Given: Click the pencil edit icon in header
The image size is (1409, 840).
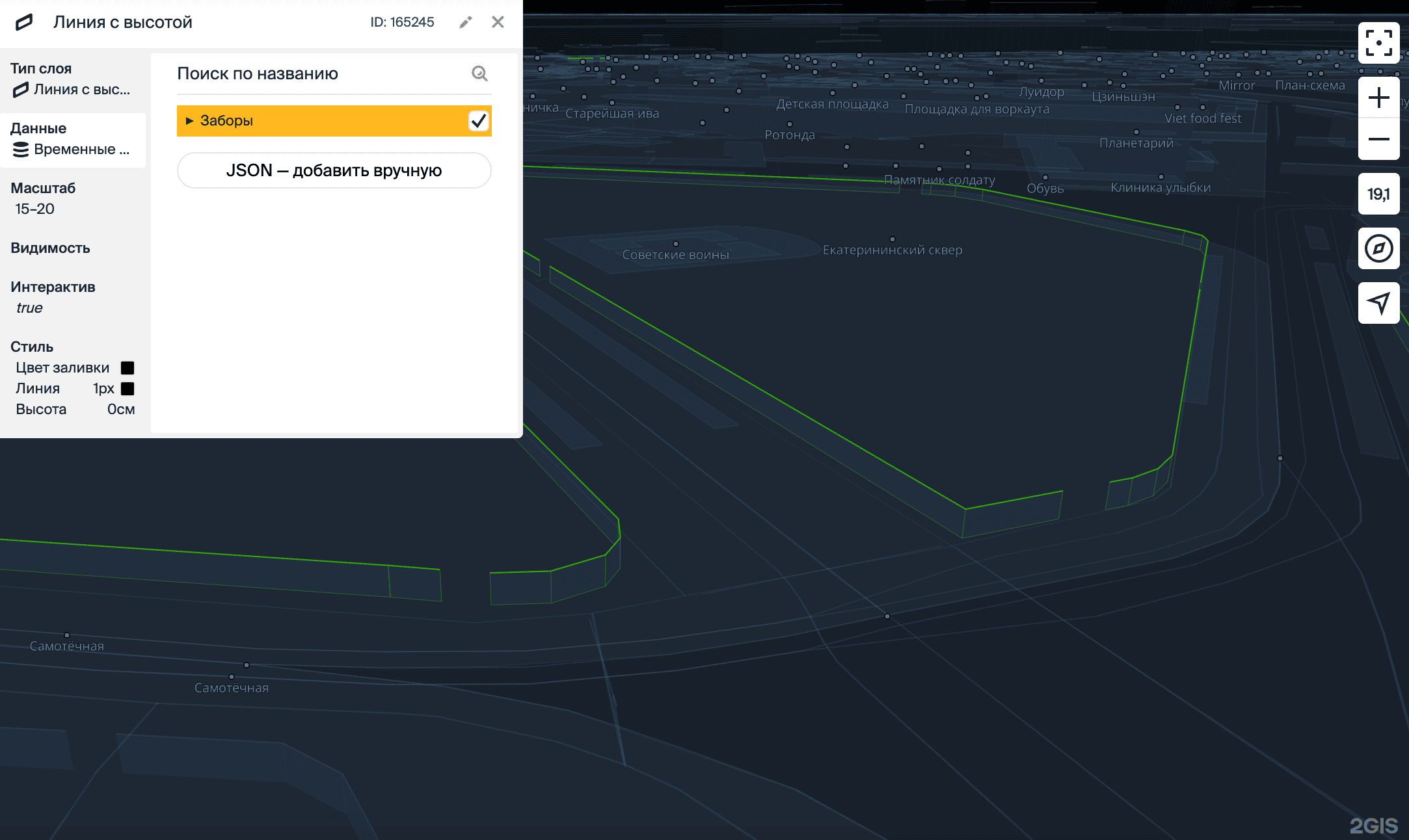Looking at the screenshot, I should (465, 23).
